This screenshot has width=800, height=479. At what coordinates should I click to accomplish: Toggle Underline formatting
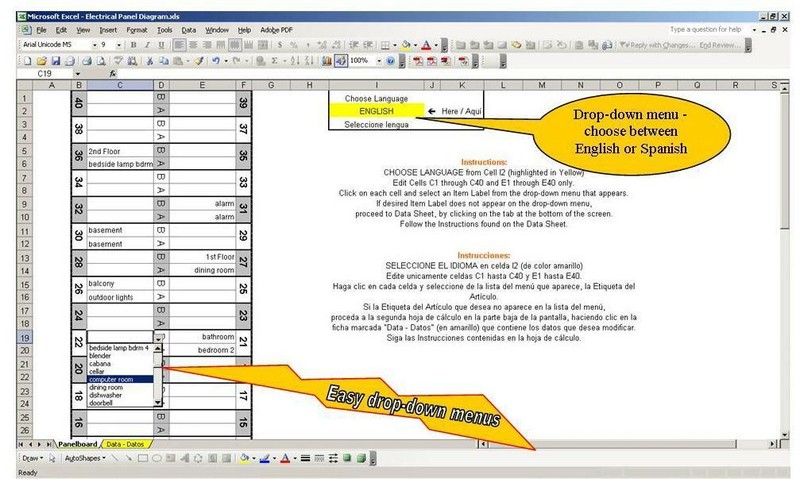click(x=161, y=45)
